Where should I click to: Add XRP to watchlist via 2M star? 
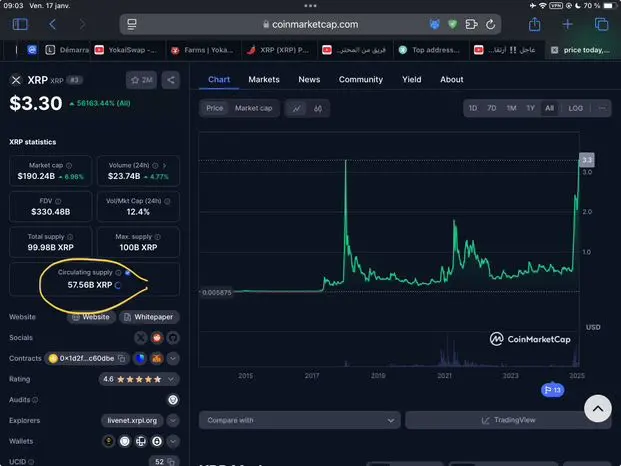click(141, 80)
